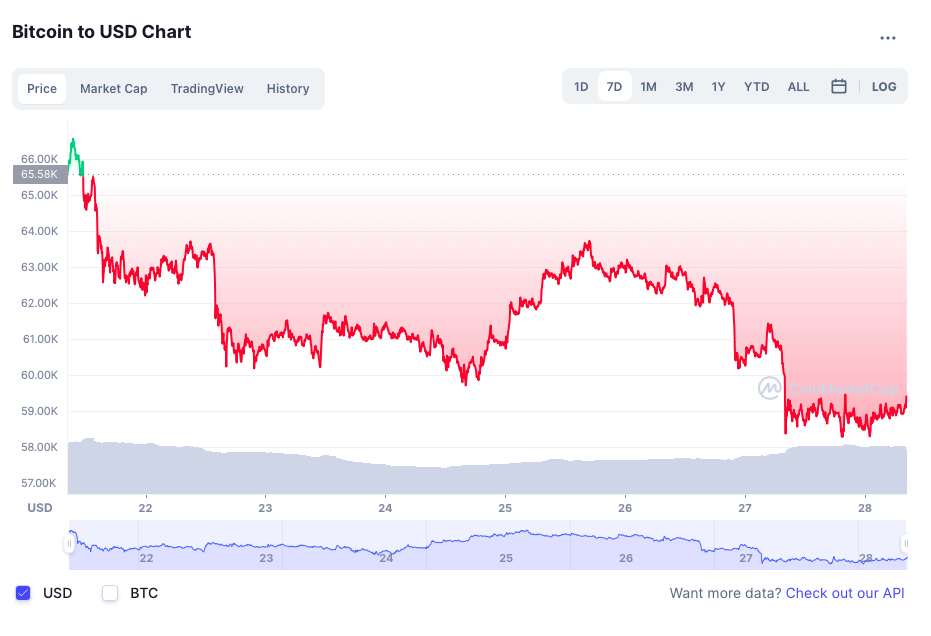This screenshot has height=636, width=931.
Task: Click the 65.58K price axis label
Action: pyautogui.click(x=38, y=174)
